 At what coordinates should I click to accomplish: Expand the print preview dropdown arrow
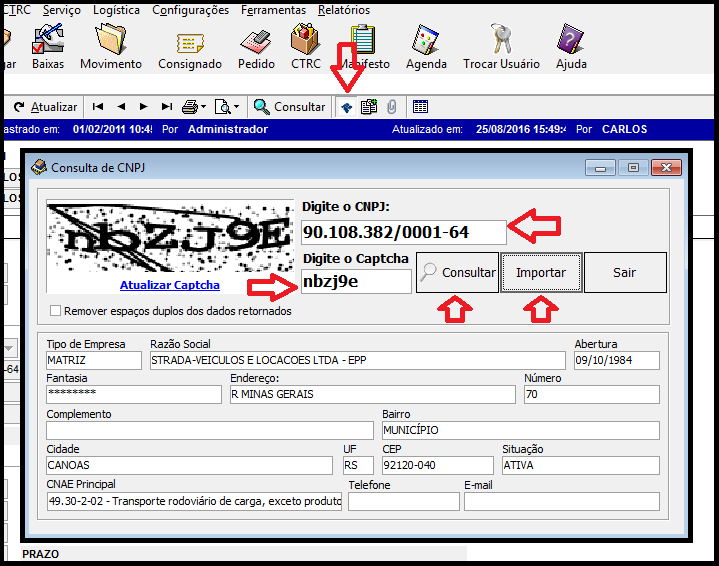(236, 107)
